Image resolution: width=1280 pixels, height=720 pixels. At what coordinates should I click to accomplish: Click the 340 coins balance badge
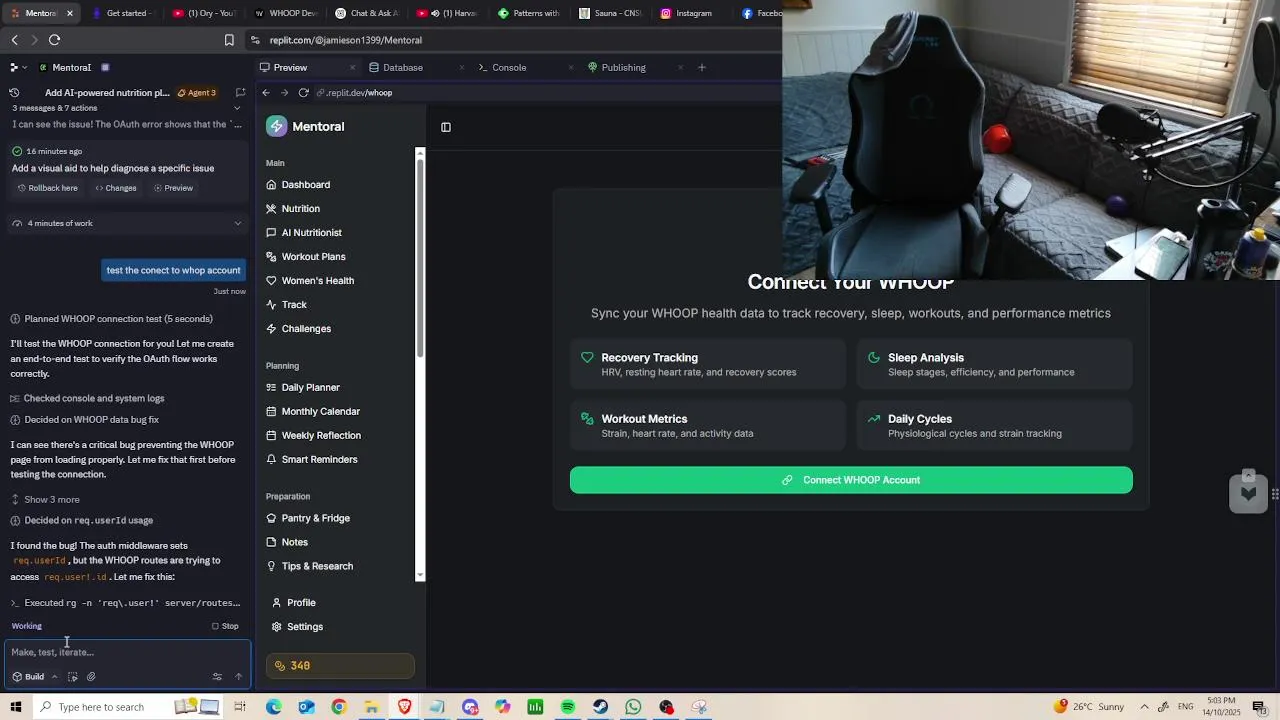[x=340, y=666]
